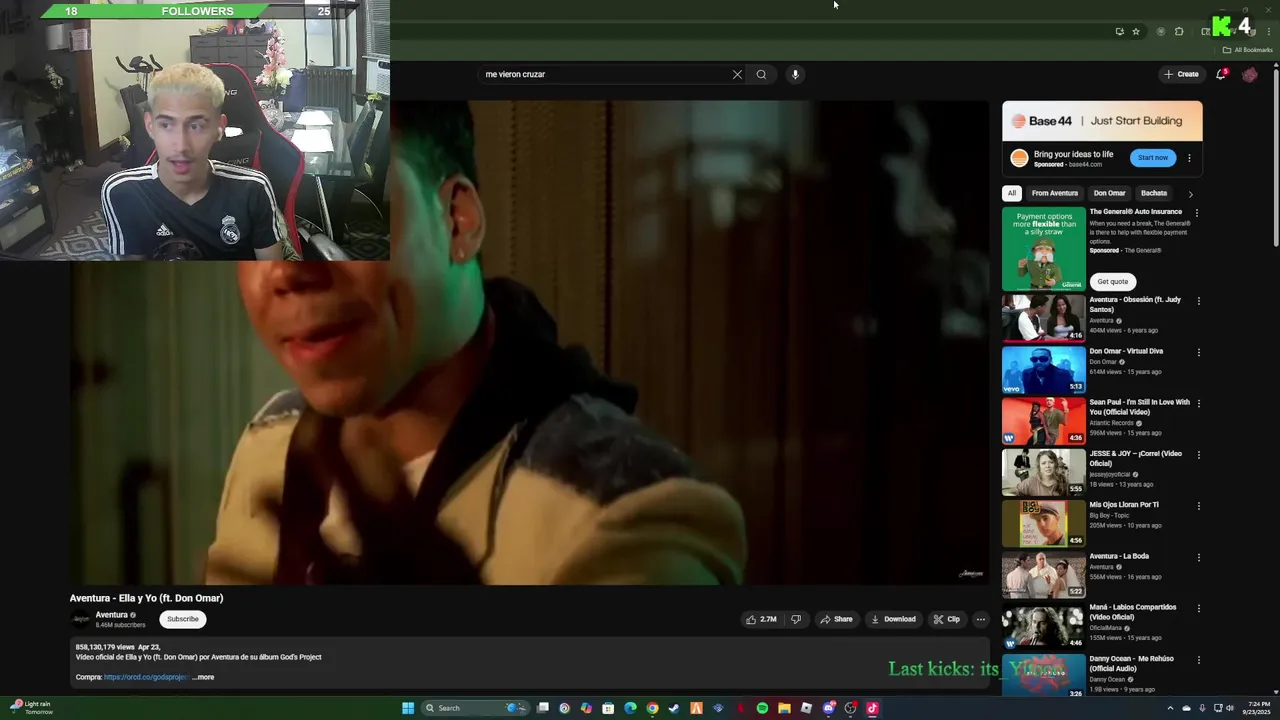Open menu for Obsesión video
The height and width of the screenshot is (720, 1280).
[1199, 301]
